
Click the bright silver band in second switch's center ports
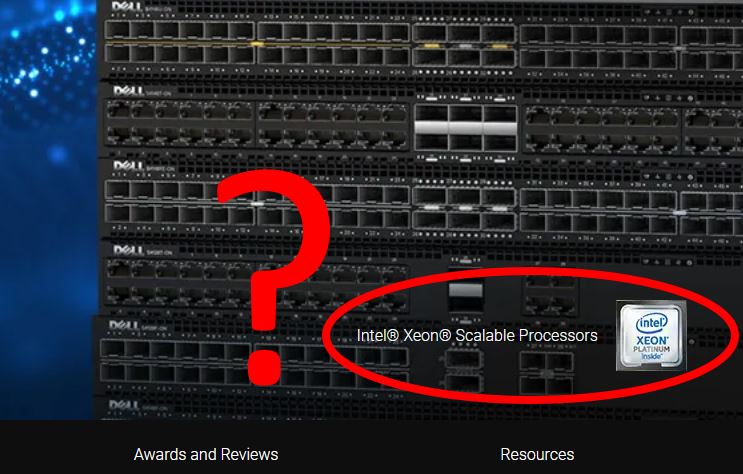465,128
